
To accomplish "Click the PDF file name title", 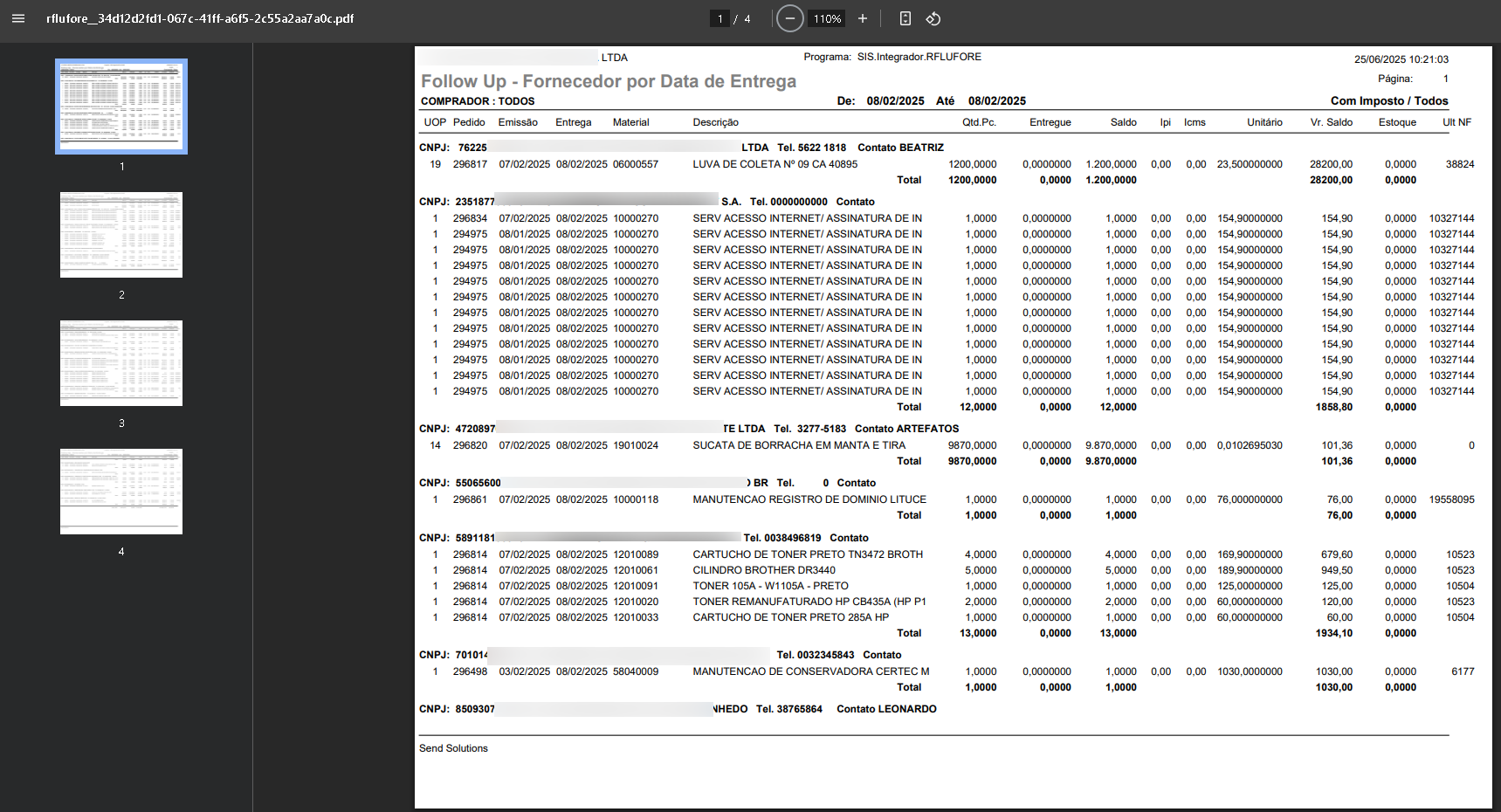I will [200, 18].
